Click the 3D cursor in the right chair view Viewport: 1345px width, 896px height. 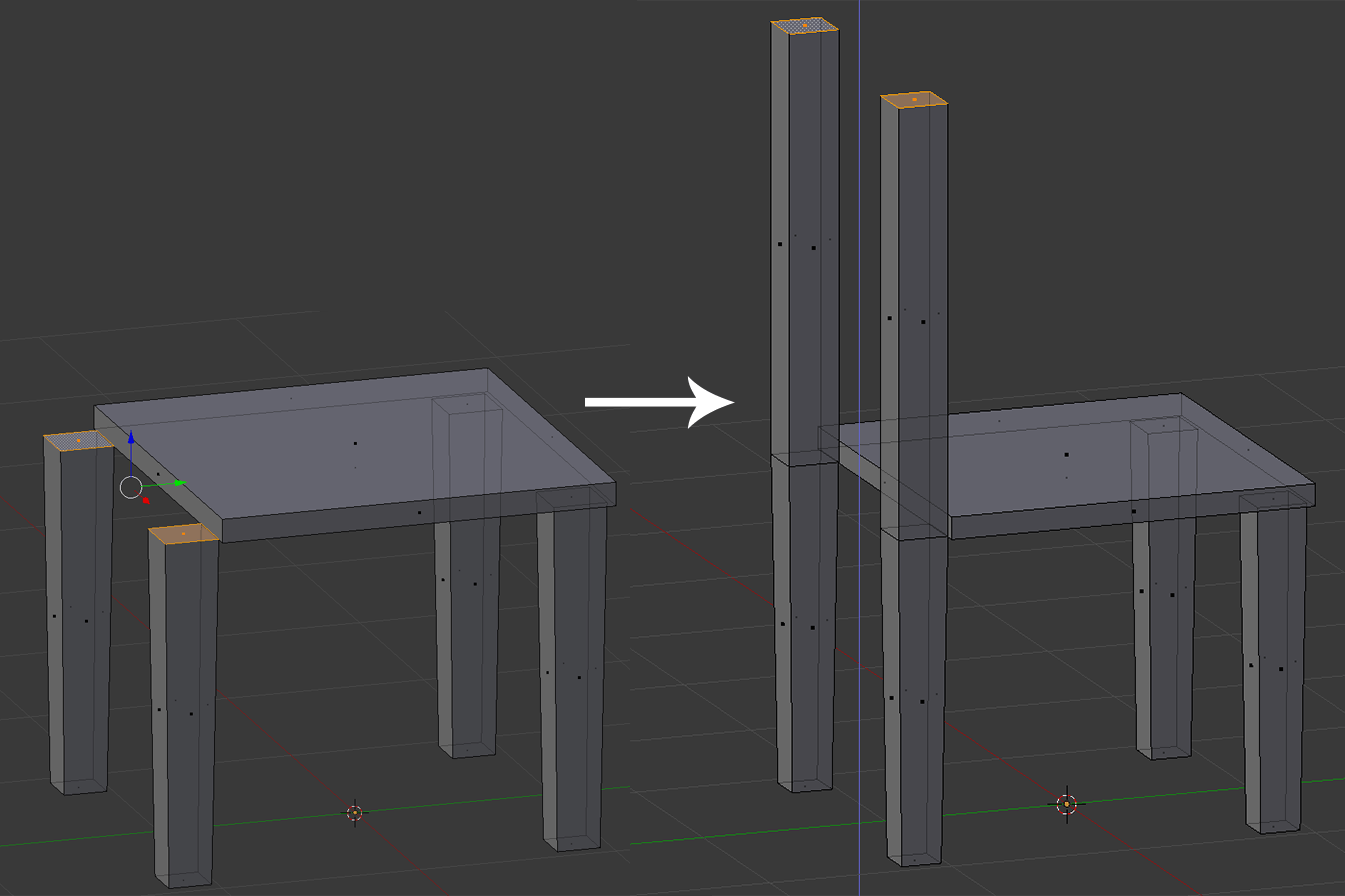coord(1067,803)
